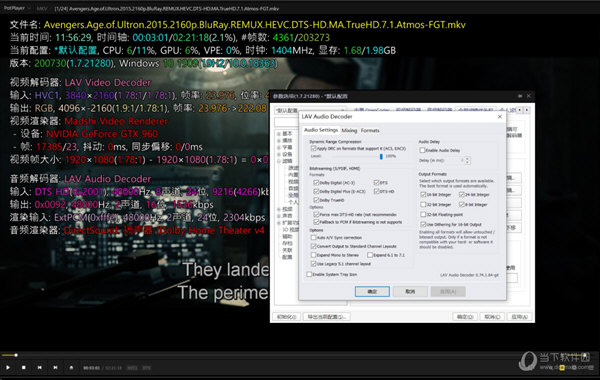This screenshot has height=380, width=600.
Task: Cancel LAV Audio Decoder with 取消 button
Action: (410, 292)
